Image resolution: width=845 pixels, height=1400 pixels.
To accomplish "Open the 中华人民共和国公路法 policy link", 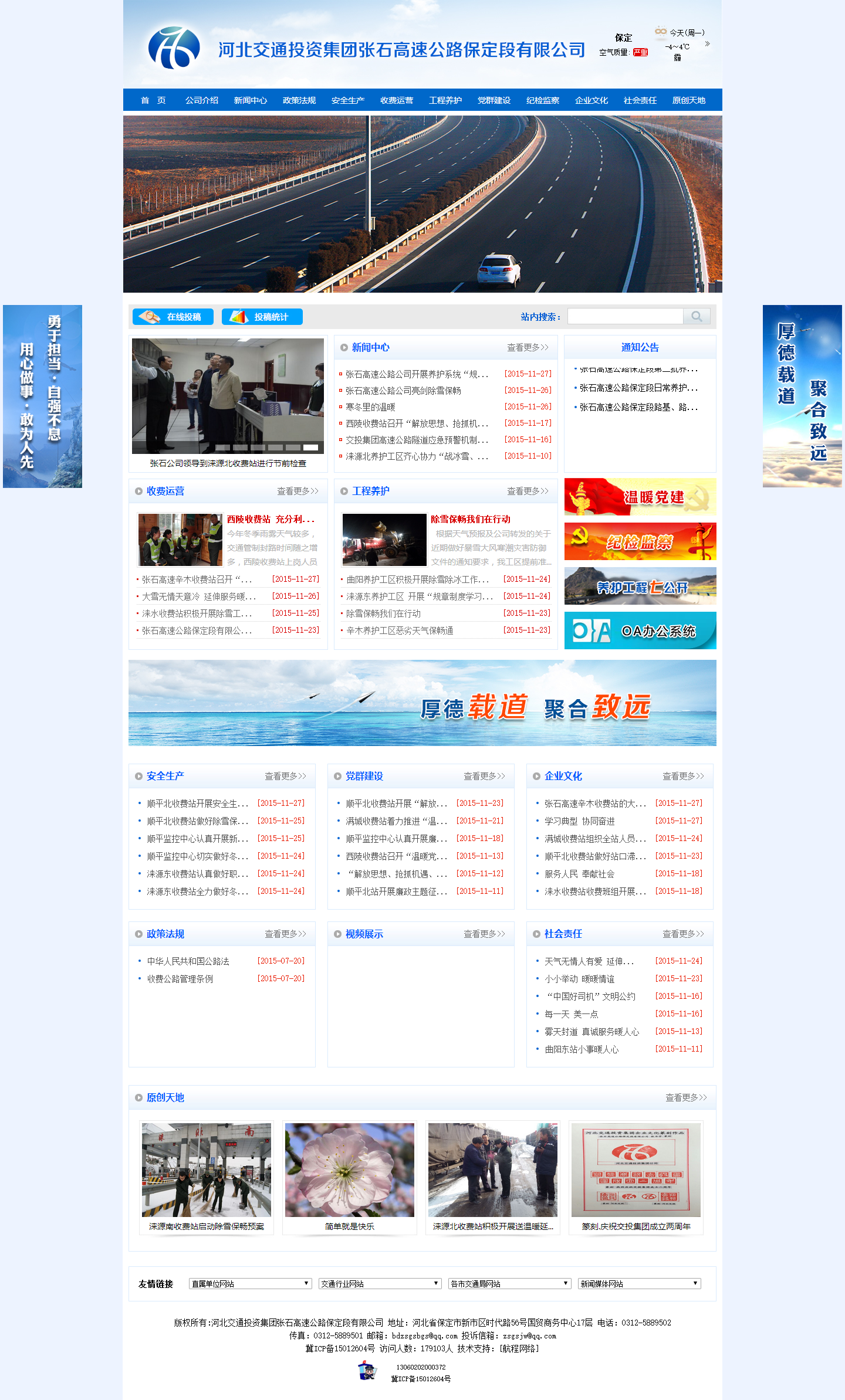I will 188,961.
